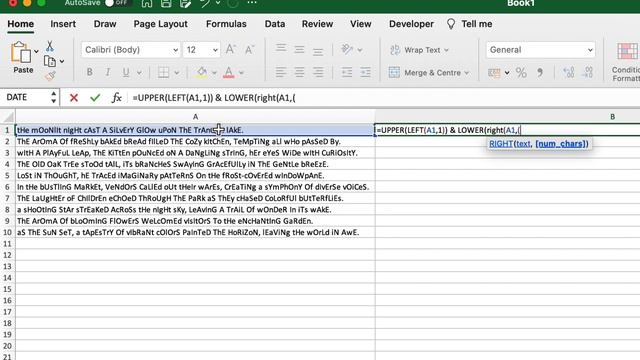Expand the Copy options arrow
Screen dimensions: 640x360
click(62, 61)
